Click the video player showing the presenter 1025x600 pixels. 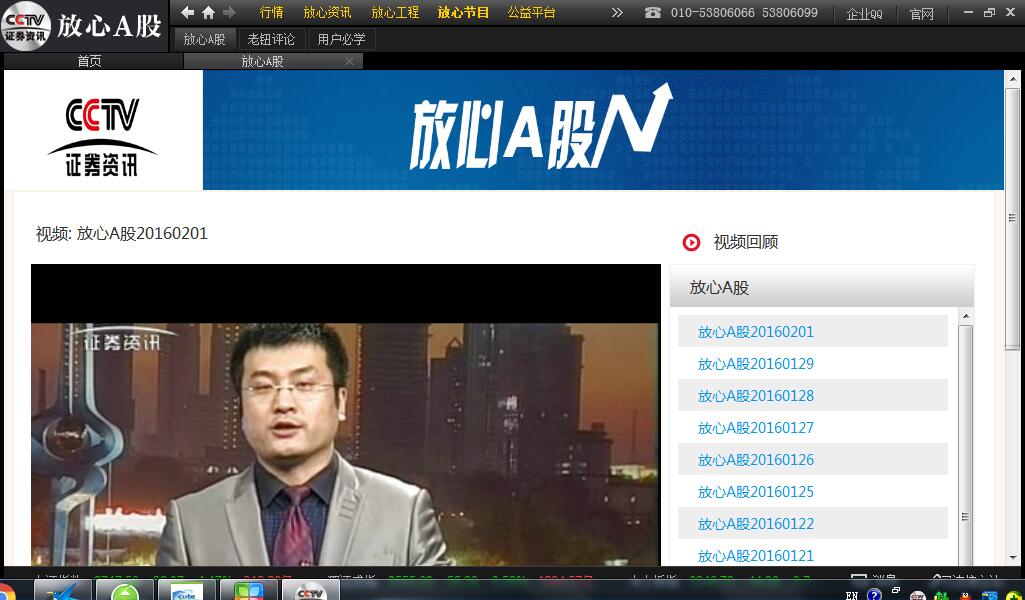[x=346, y=415]
